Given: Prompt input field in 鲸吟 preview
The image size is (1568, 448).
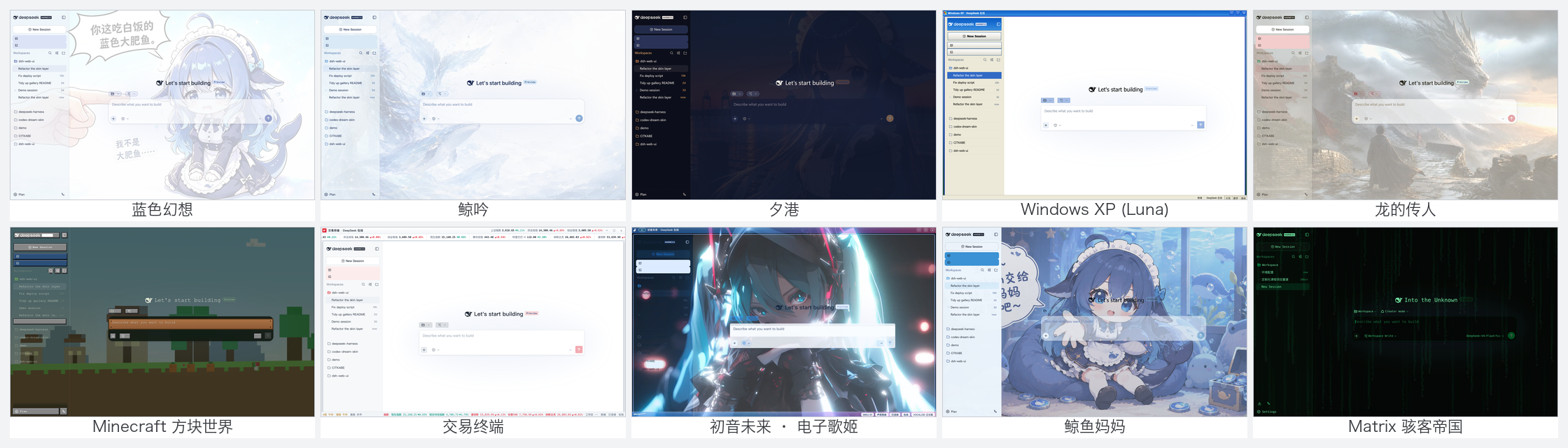Looking at the screenshot, I should (502, 111).
